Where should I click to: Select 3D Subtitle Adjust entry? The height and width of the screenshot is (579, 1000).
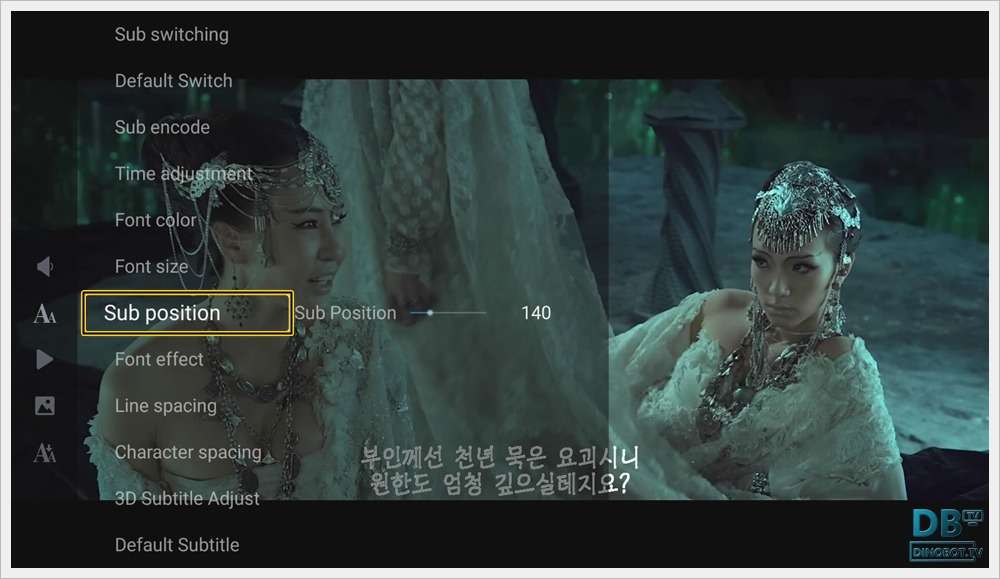pyautogui.click(x=187, y=499)
